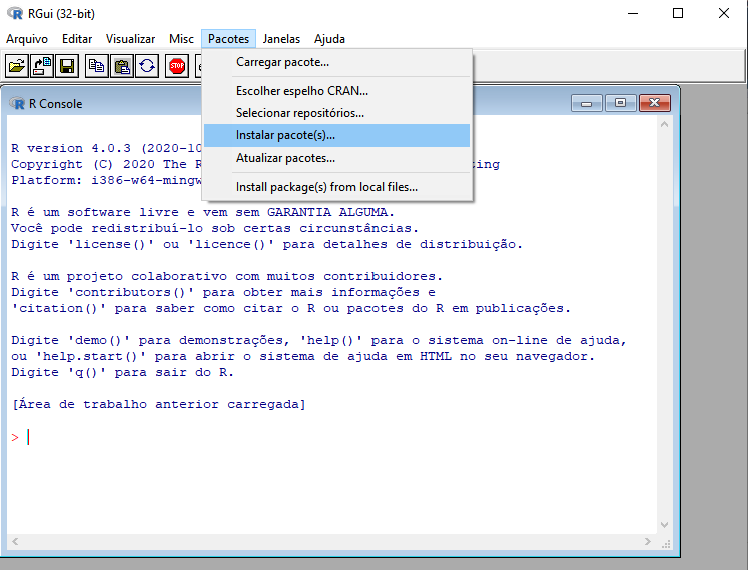Screen dimensions: 748x570
Task: Click the red STOP computation icon
Action: click(x=177, y=66)
